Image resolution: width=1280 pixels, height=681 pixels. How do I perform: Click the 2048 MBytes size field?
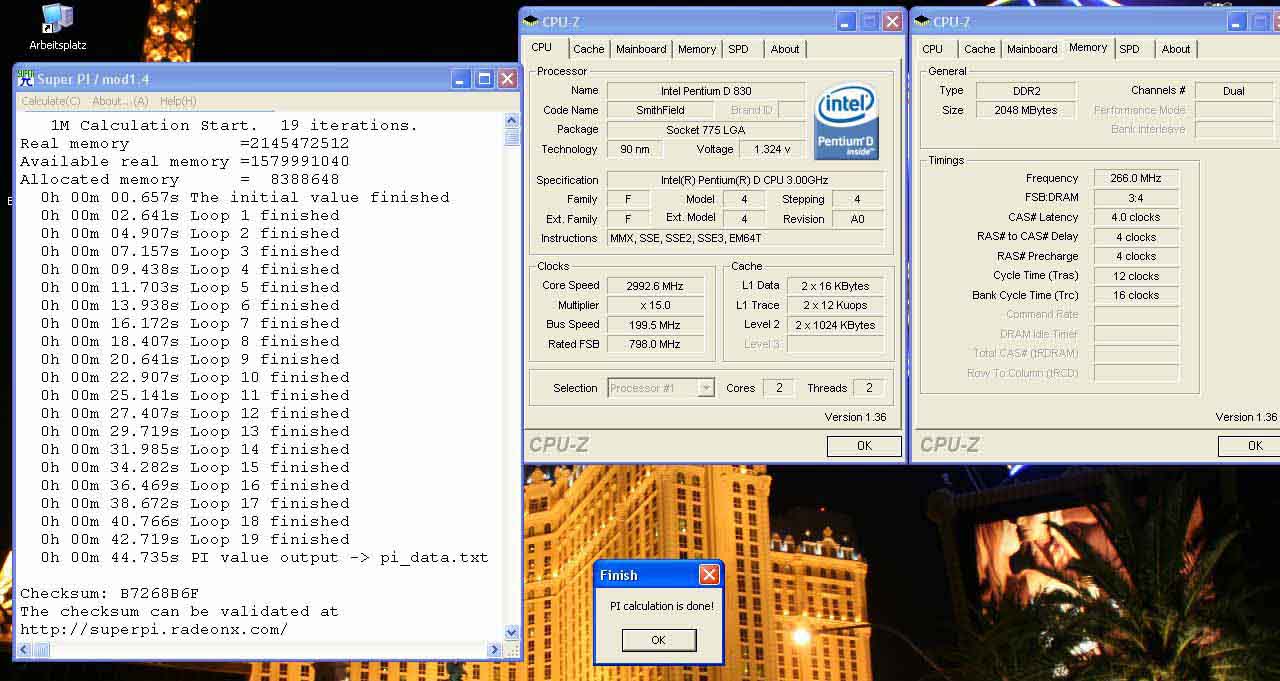(1025, 110)
